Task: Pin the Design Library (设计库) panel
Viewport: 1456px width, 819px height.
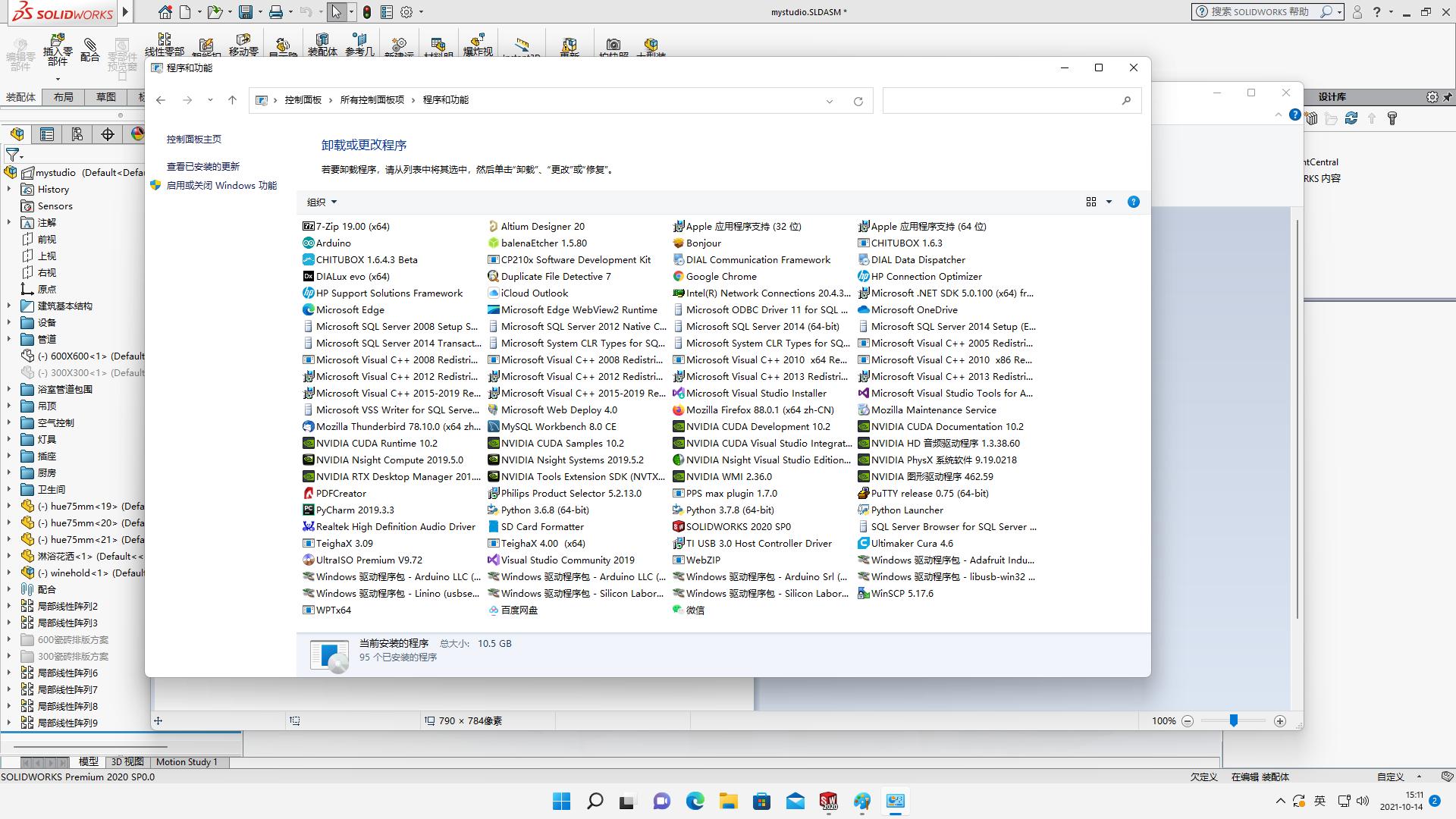Action: [x=1448, y=97]
